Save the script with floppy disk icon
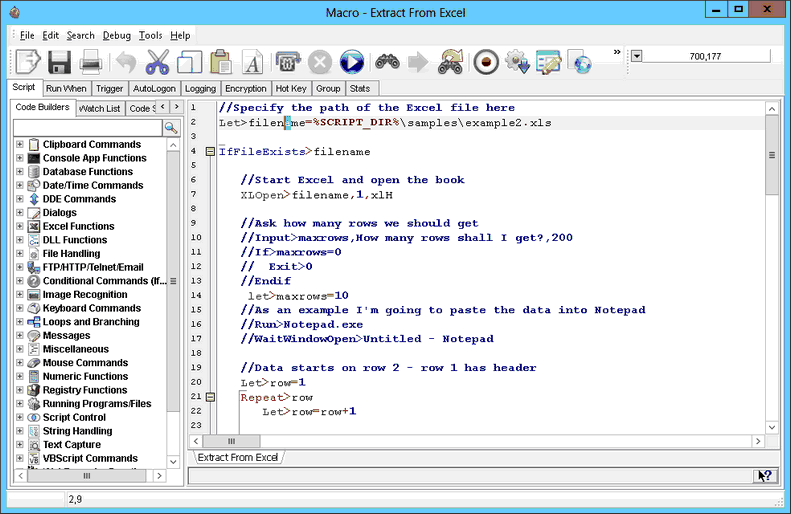The image size is (791, 514). pyautogui.click(x=60, y=63)
